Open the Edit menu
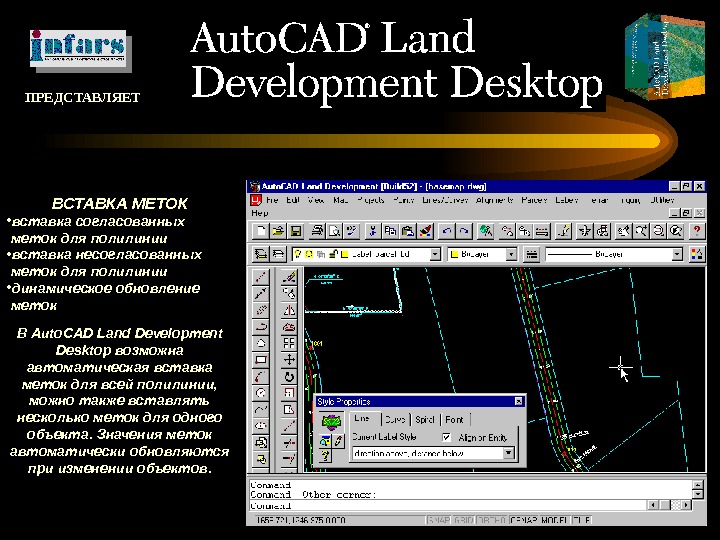This screenshot has width=720, height=540. point(293,200)
